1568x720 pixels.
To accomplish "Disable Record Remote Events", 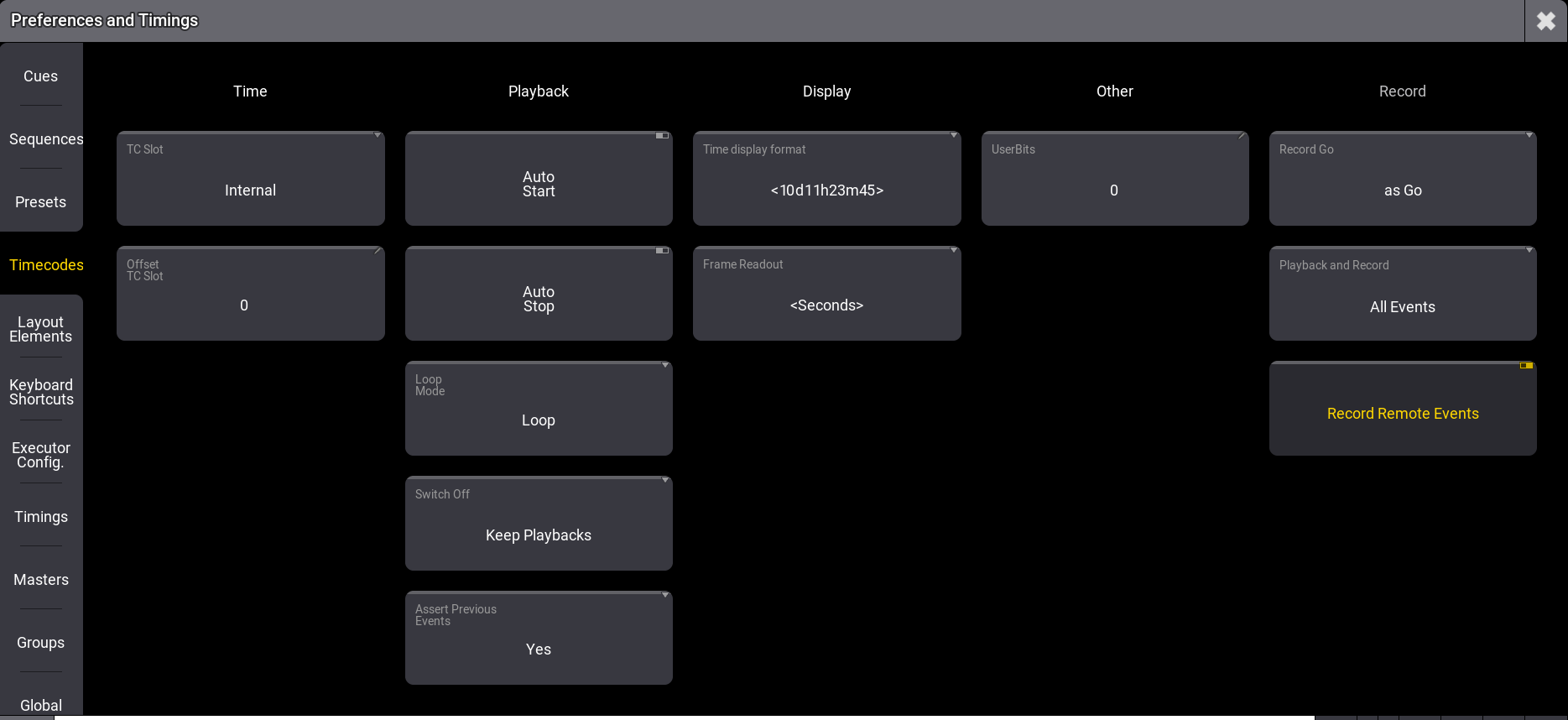I will 1402,410.
